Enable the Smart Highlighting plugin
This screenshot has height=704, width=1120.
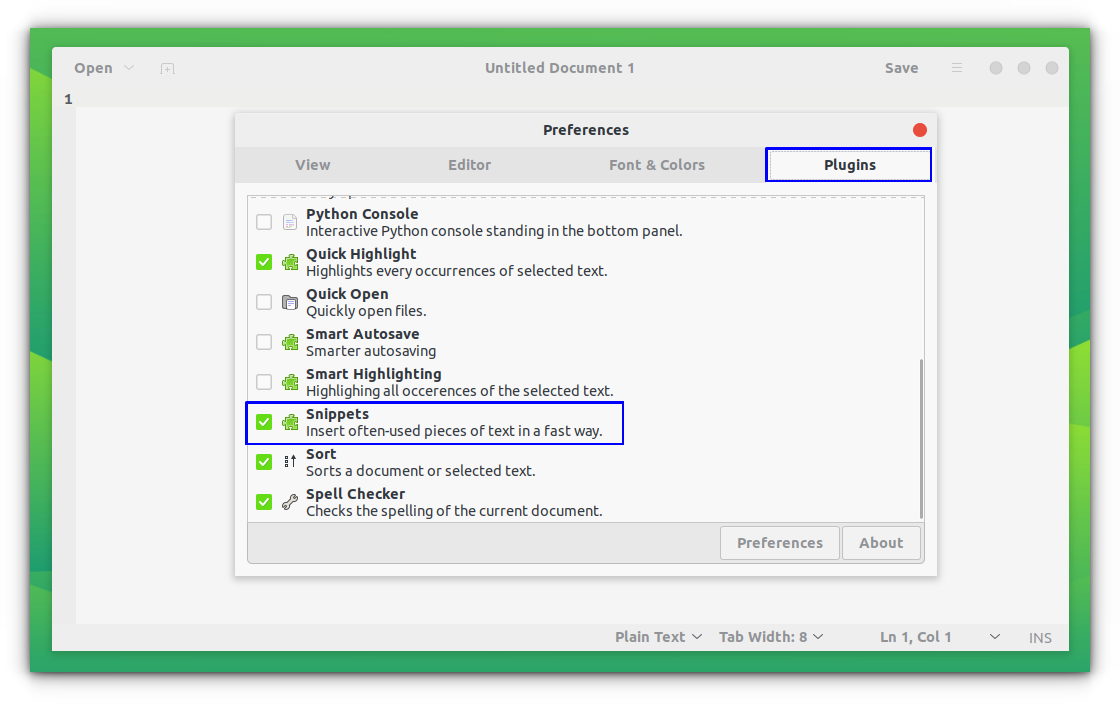(264, 381)
